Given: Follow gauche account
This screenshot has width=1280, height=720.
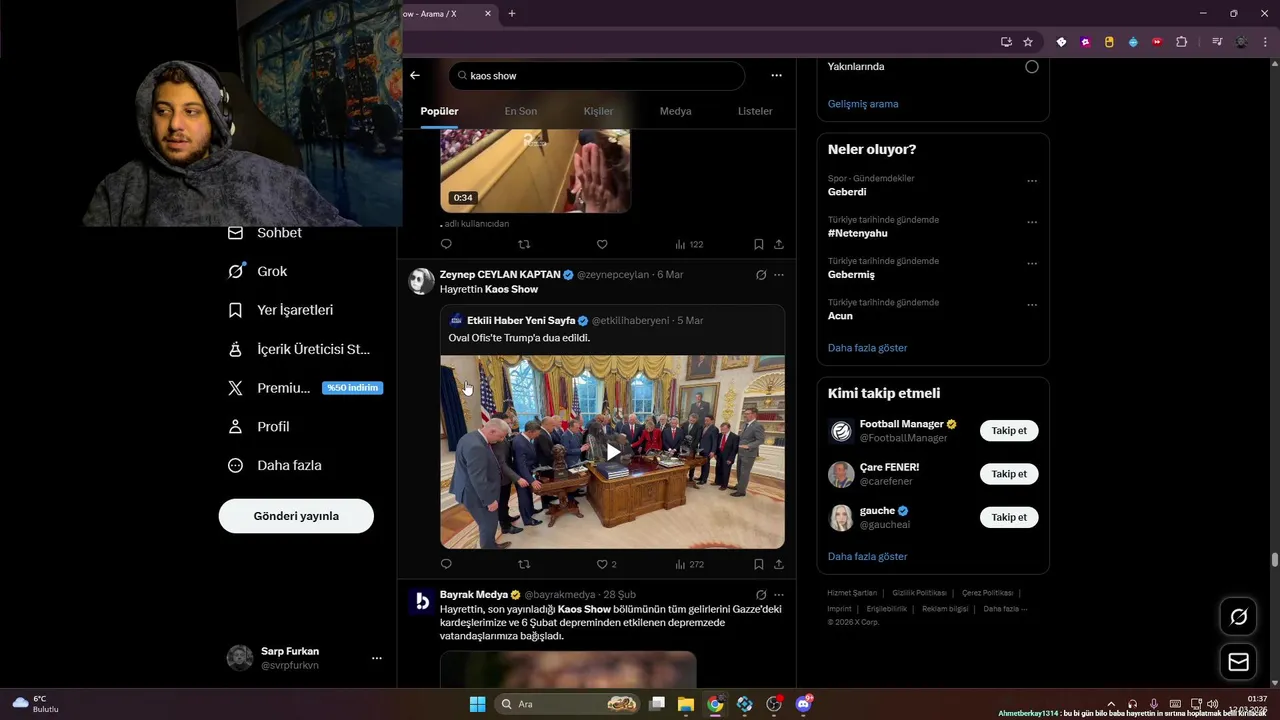Looking at the screenshot, I should [1009, 517].
